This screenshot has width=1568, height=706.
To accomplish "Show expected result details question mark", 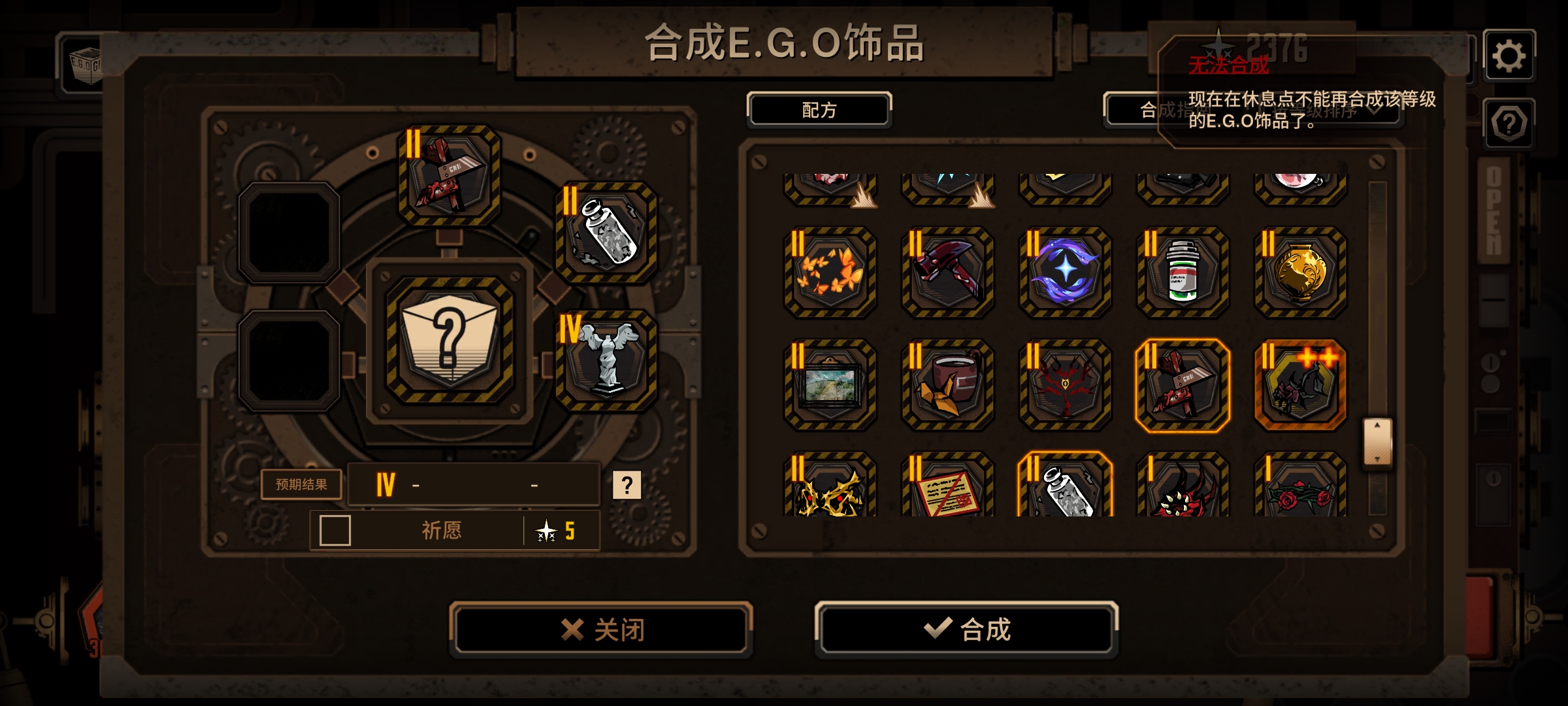I will pyautogui.click(x=627, y=485).
